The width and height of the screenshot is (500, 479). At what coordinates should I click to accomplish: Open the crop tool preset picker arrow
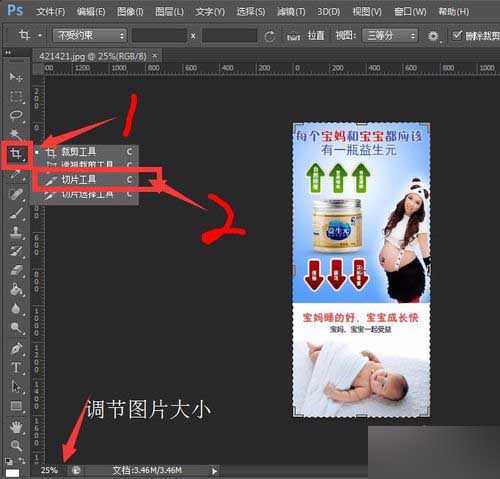(x=40, y=35)
